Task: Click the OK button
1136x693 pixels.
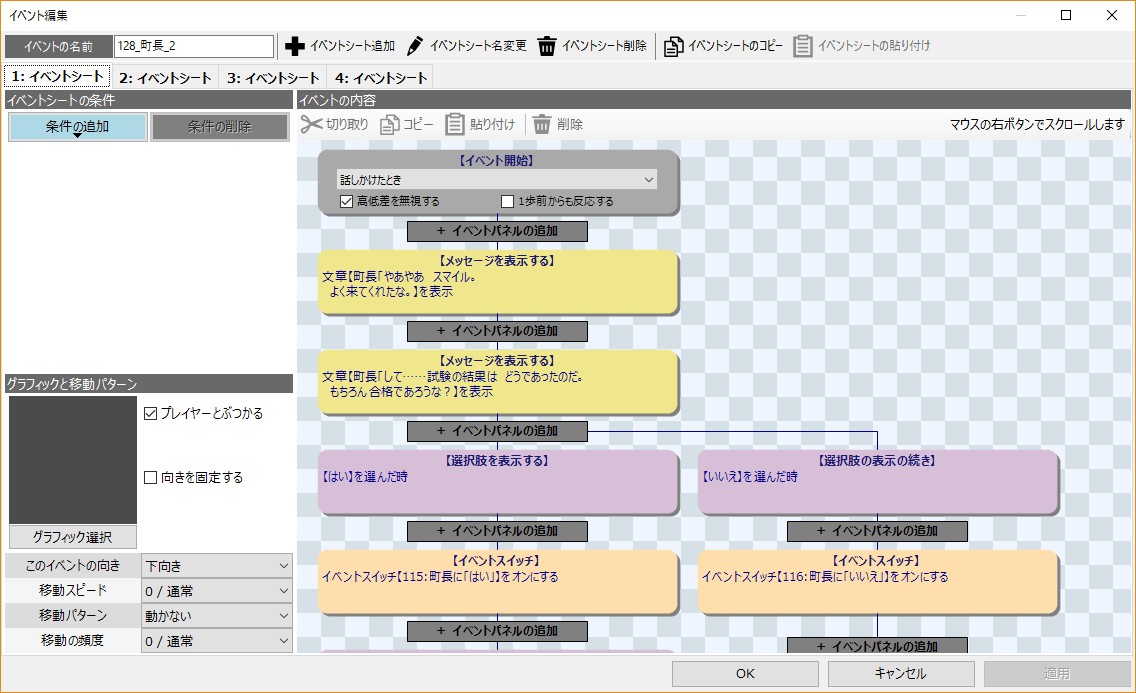Action: [746, 673]
